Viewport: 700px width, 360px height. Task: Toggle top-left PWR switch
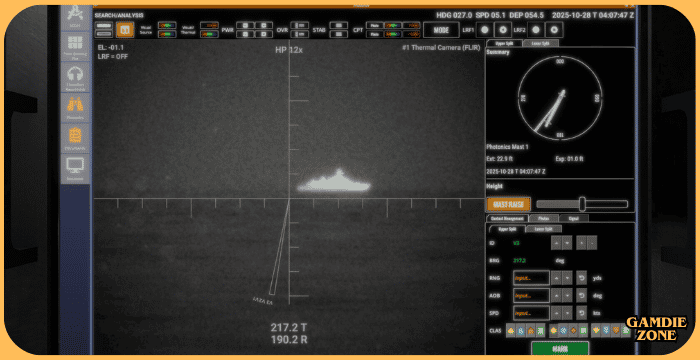click(245, 25)
